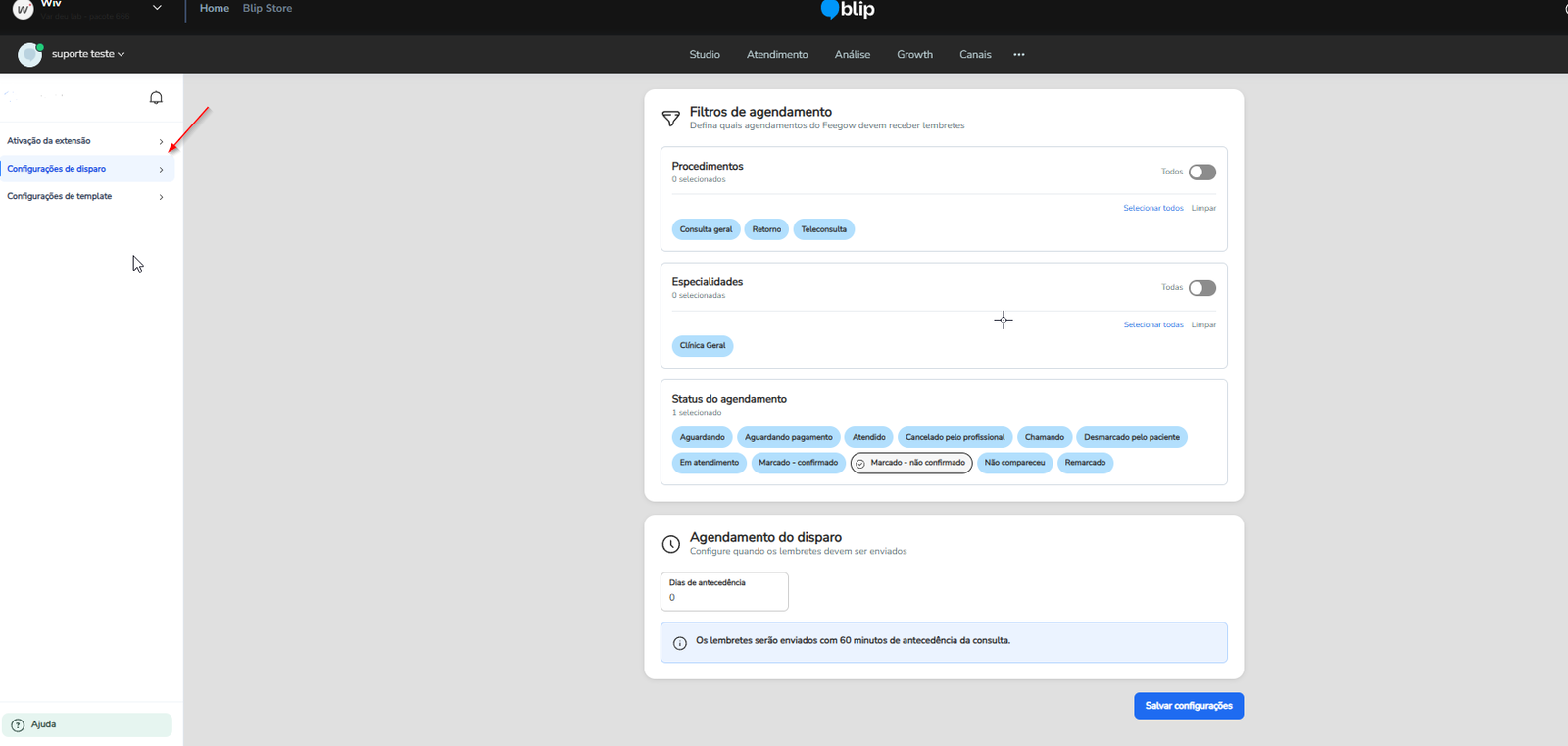Expand the account dropdown arrow at top
1568x746 pixels.
point(157,8)
